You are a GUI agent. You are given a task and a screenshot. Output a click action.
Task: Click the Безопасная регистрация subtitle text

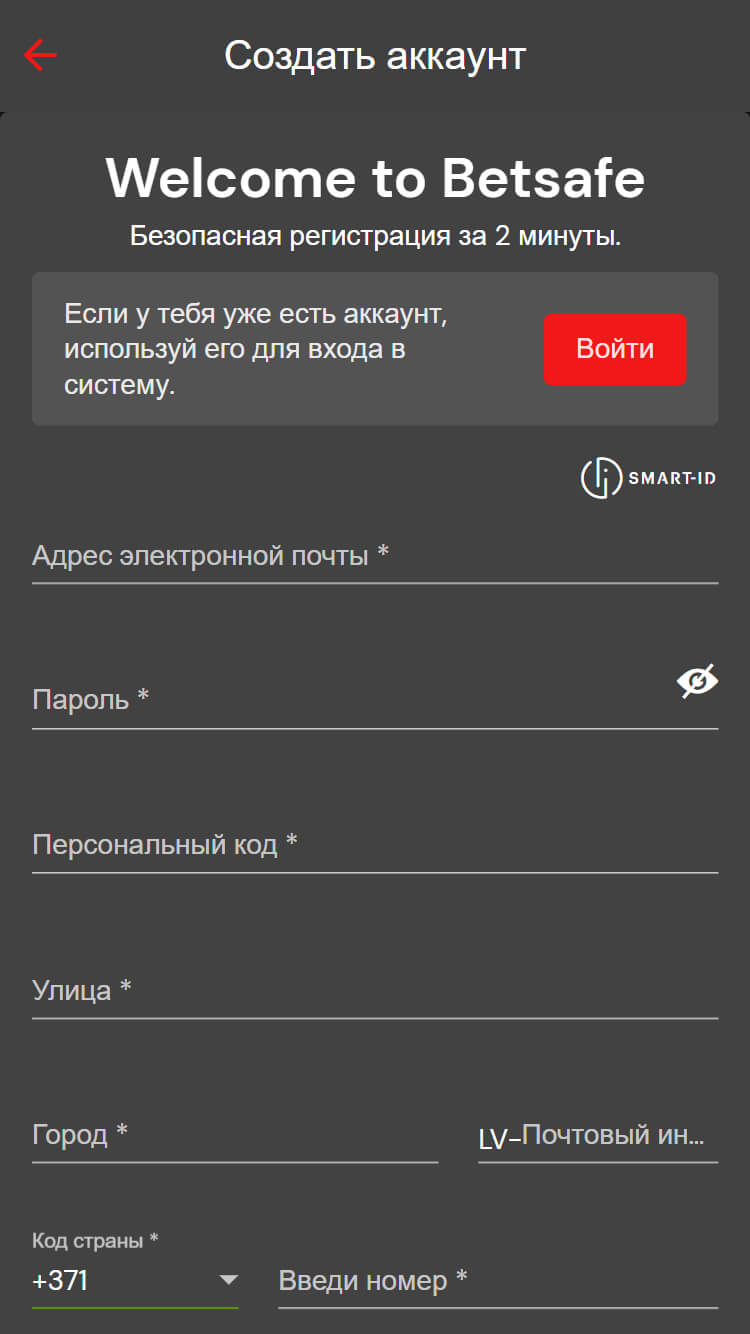[375, 238]
